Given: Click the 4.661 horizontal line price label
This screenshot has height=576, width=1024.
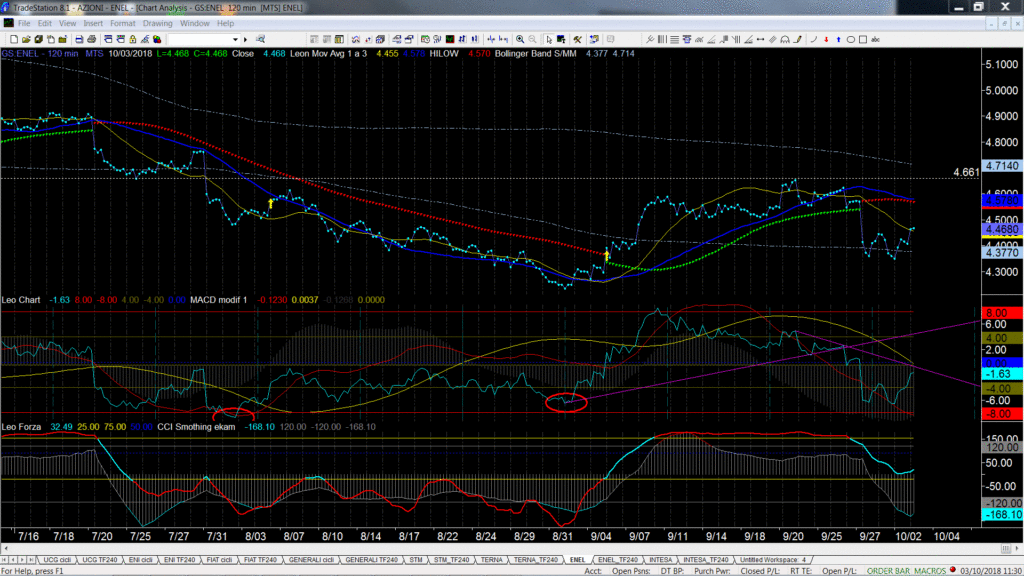Looking at the screenshot, I should 966,172.
